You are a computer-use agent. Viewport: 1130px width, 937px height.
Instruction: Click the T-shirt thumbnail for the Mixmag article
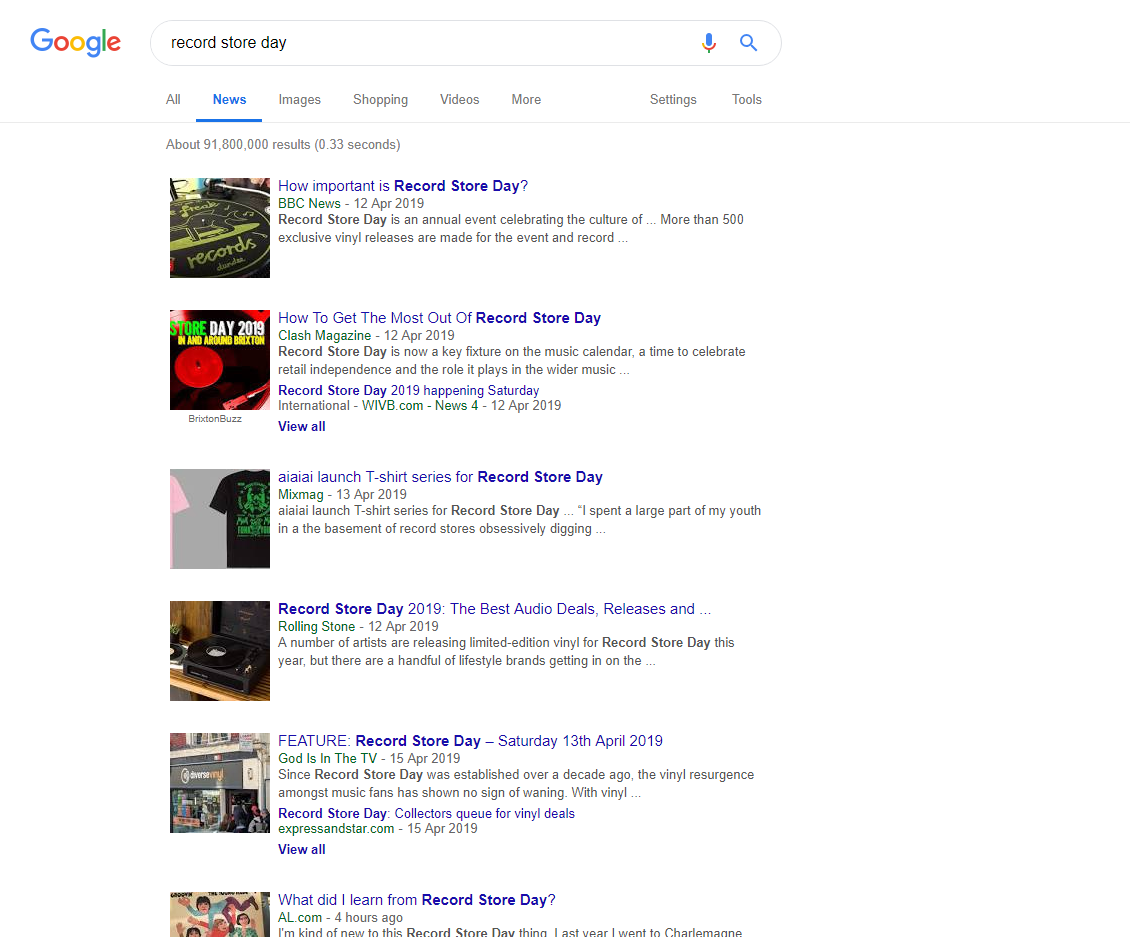pos(220,519)
